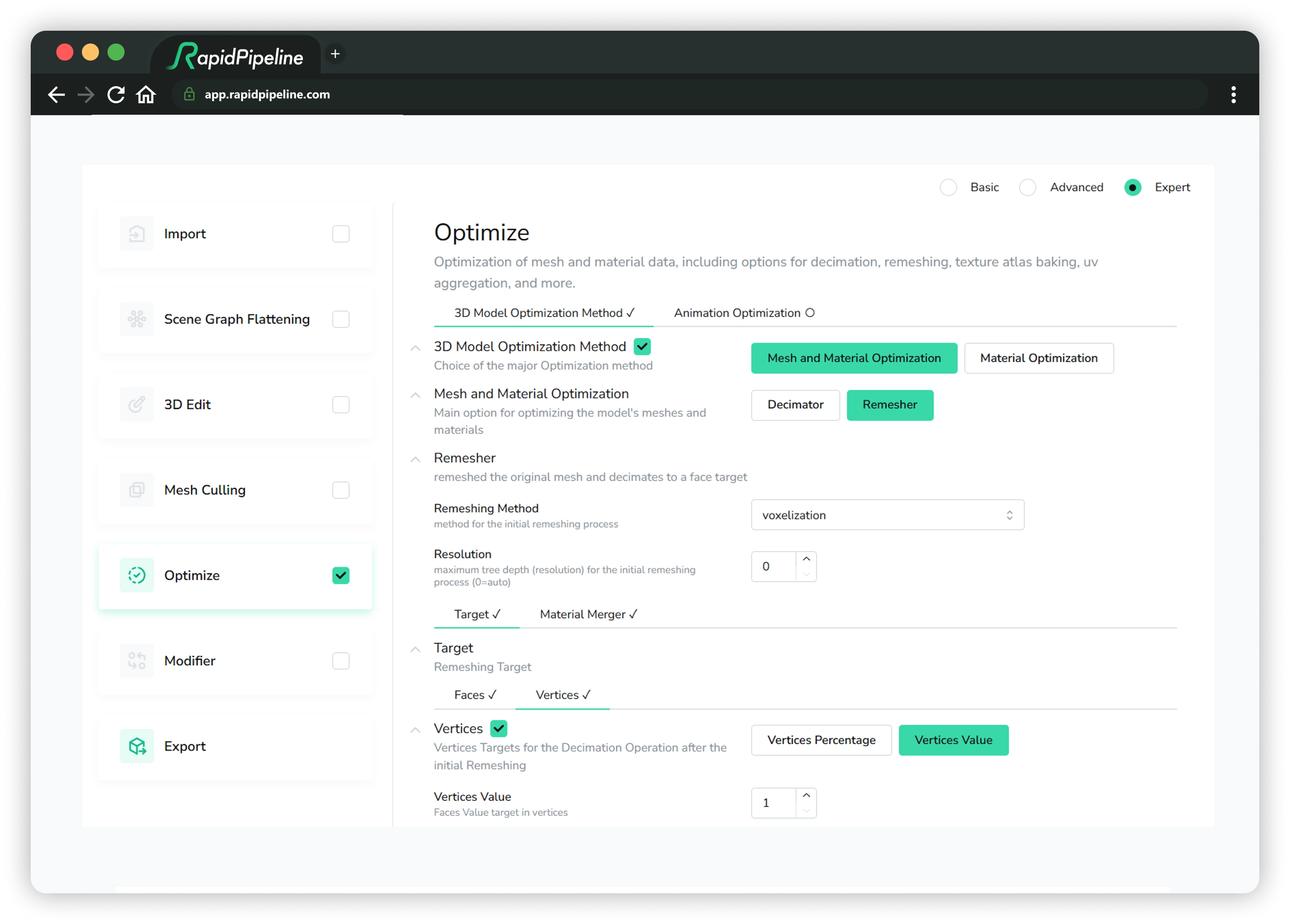Decrease Resolution with down arrow
The height and width of the screenshot is (924, 1290).
[806, 574]
